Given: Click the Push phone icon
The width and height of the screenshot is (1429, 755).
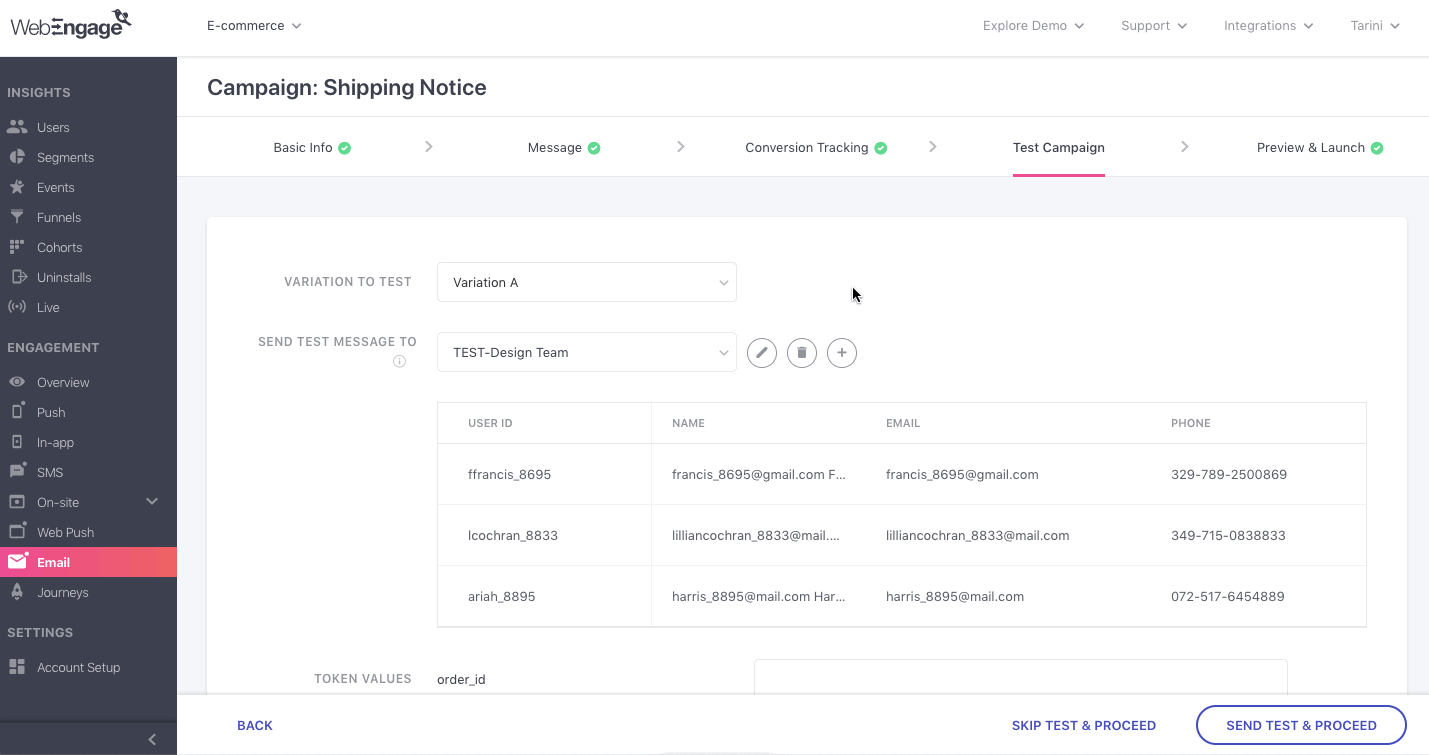Looking at the screenshot, I should click(x=17, y=412).
